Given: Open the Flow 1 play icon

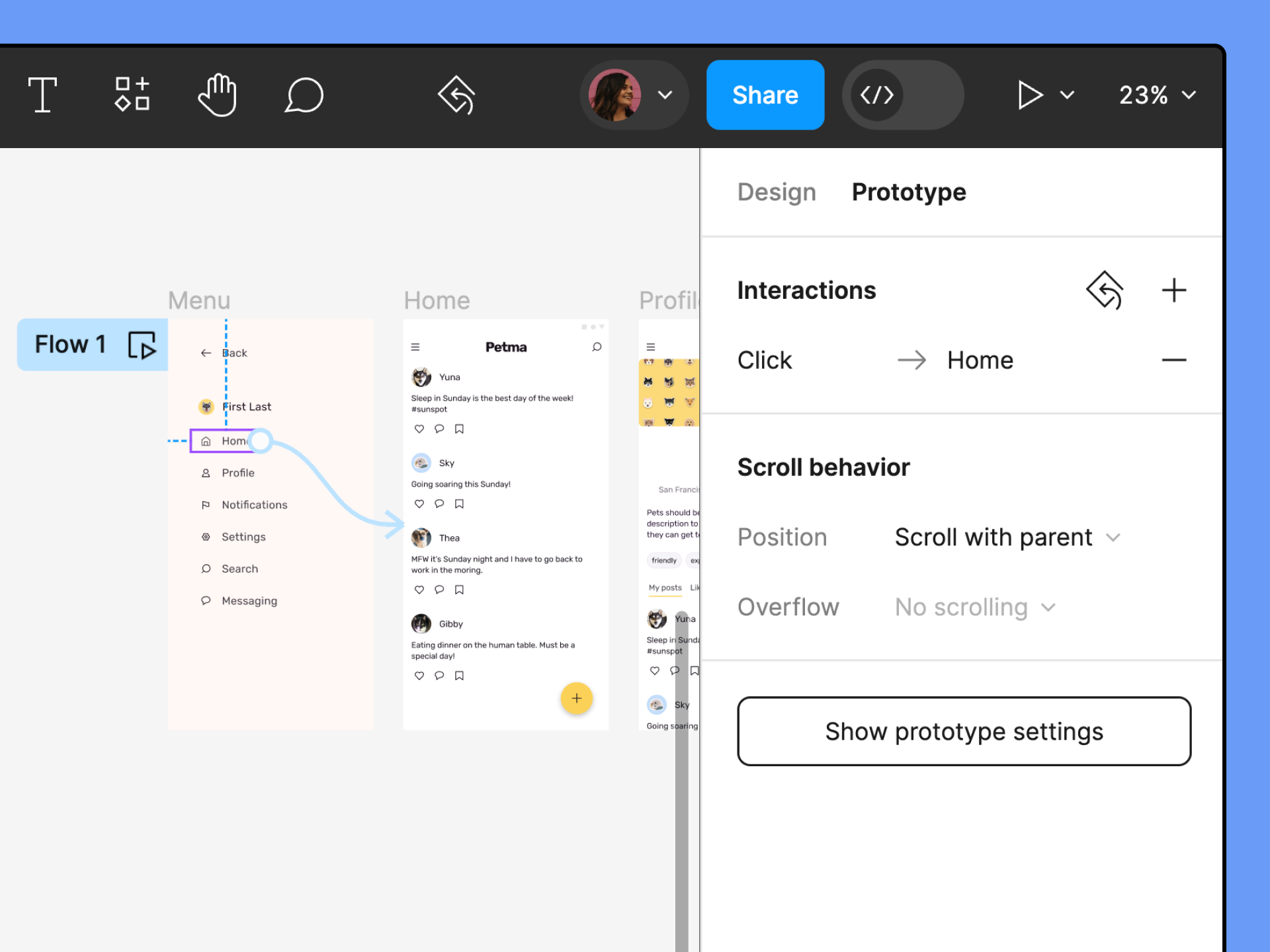Looking at the screenshot, I should (142, 345).
